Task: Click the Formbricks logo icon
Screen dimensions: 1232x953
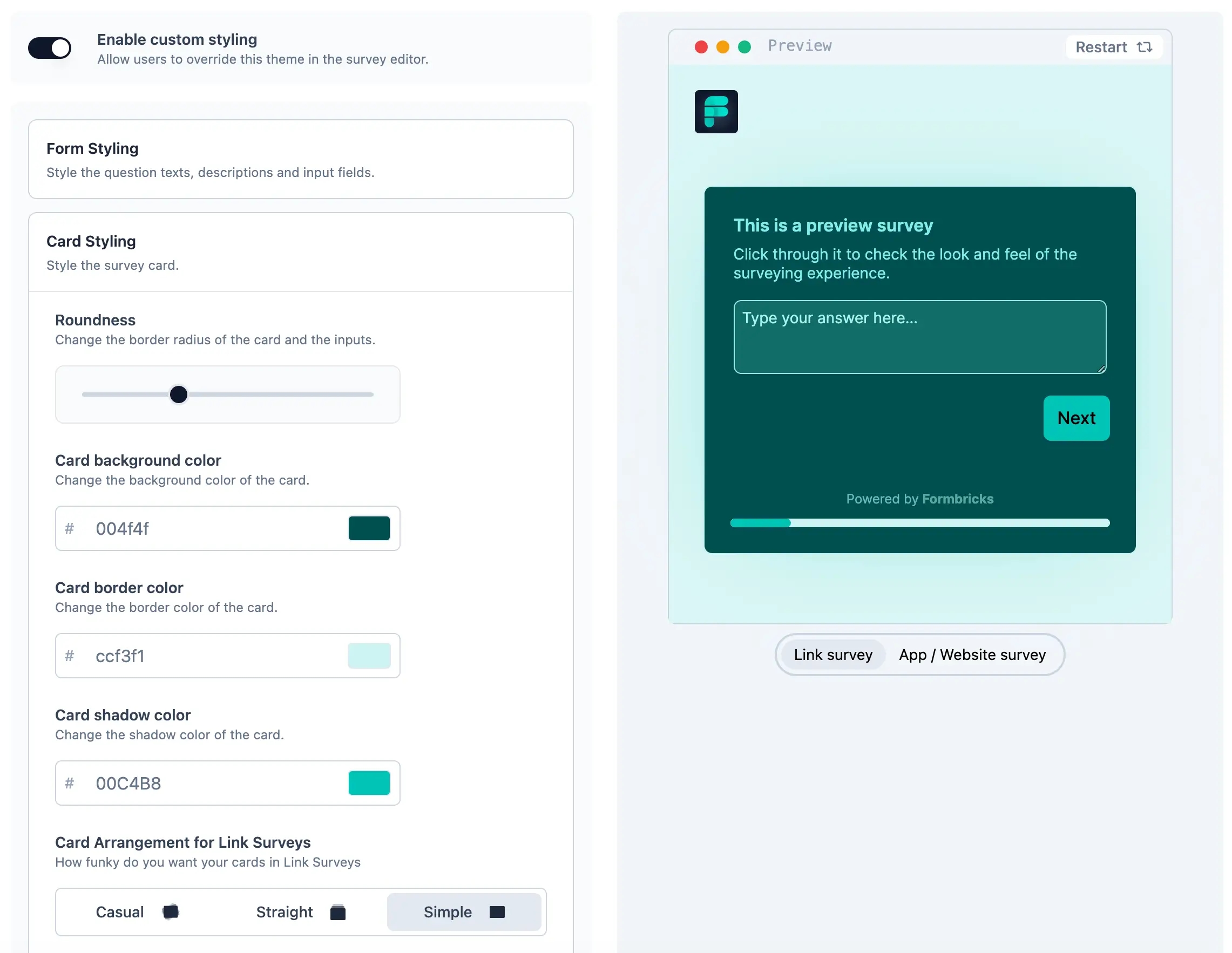Action: point(716,111)
